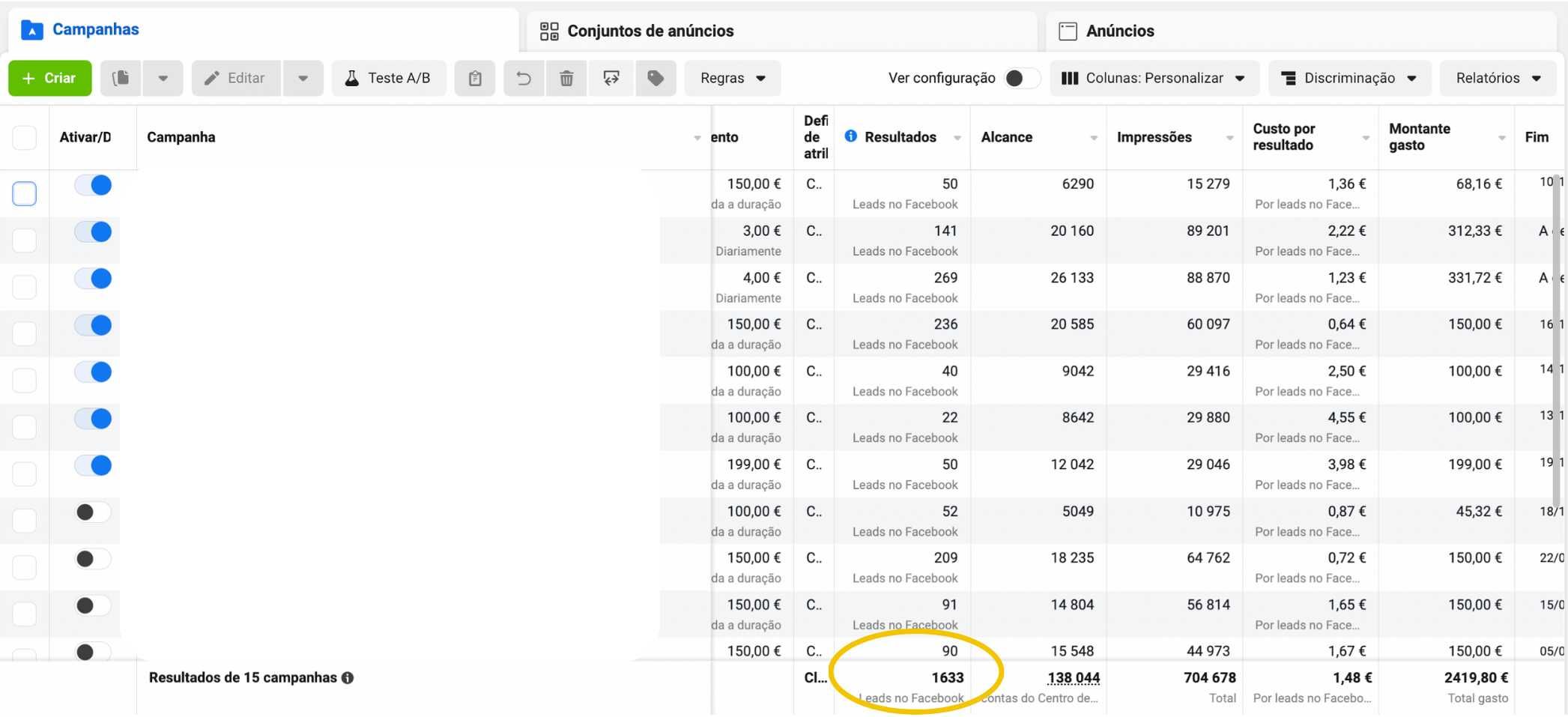
Task: Click the 2419,80 € total spent value
Action: (x=1476, y=677)
